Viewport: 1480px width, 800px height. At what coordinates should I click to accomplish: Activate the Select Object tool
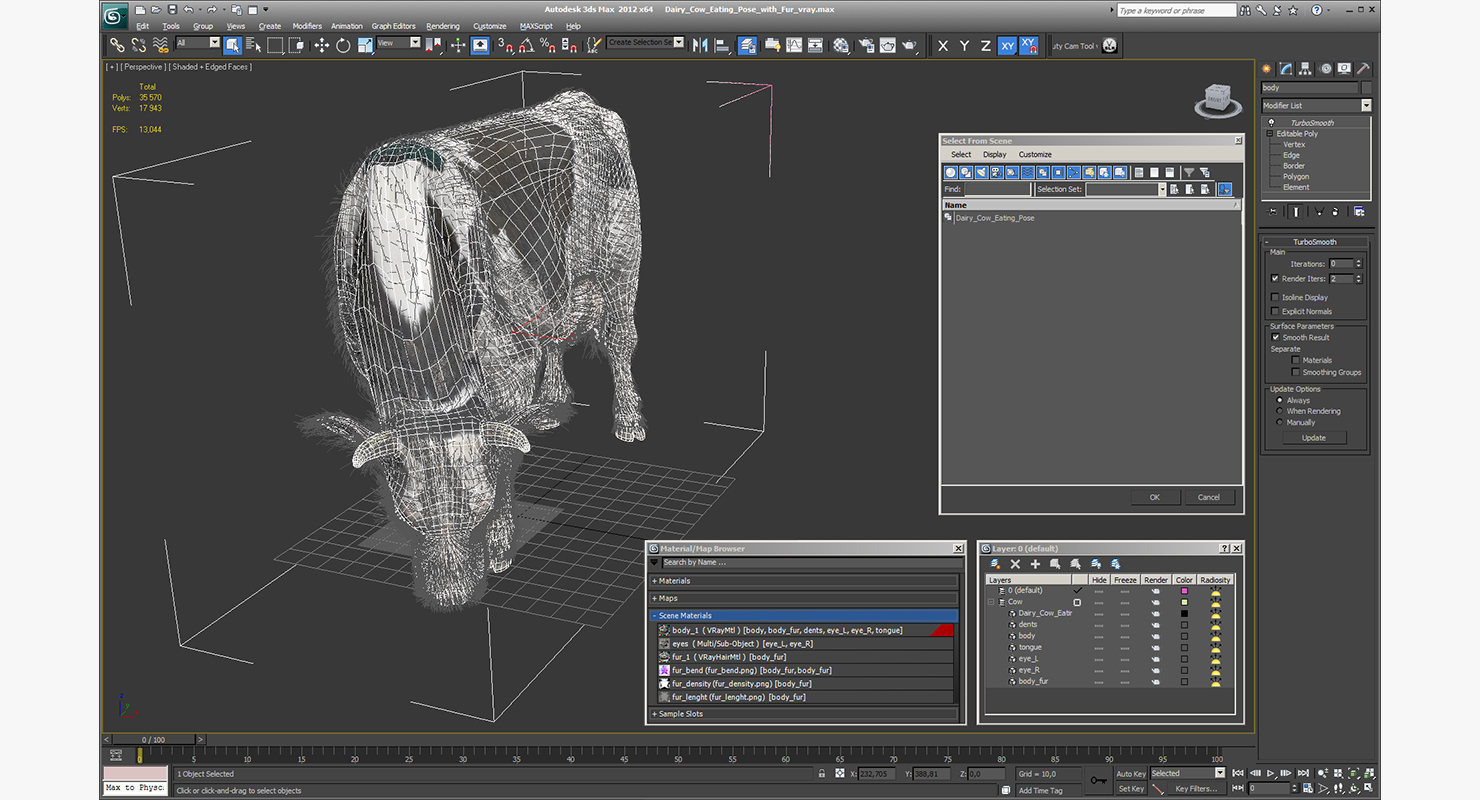point(233,45)
